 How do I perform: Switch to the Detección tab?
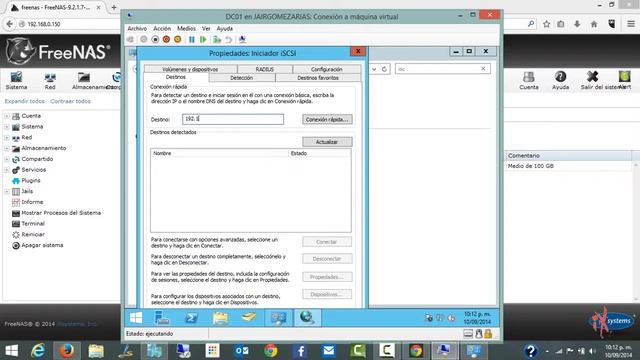[242, 78]
